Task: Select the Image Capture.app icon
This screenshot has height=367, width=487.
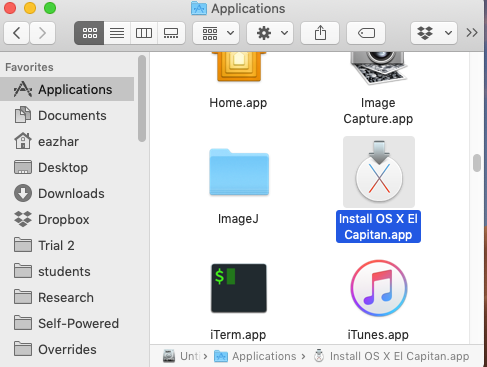Action: [379, 68]
